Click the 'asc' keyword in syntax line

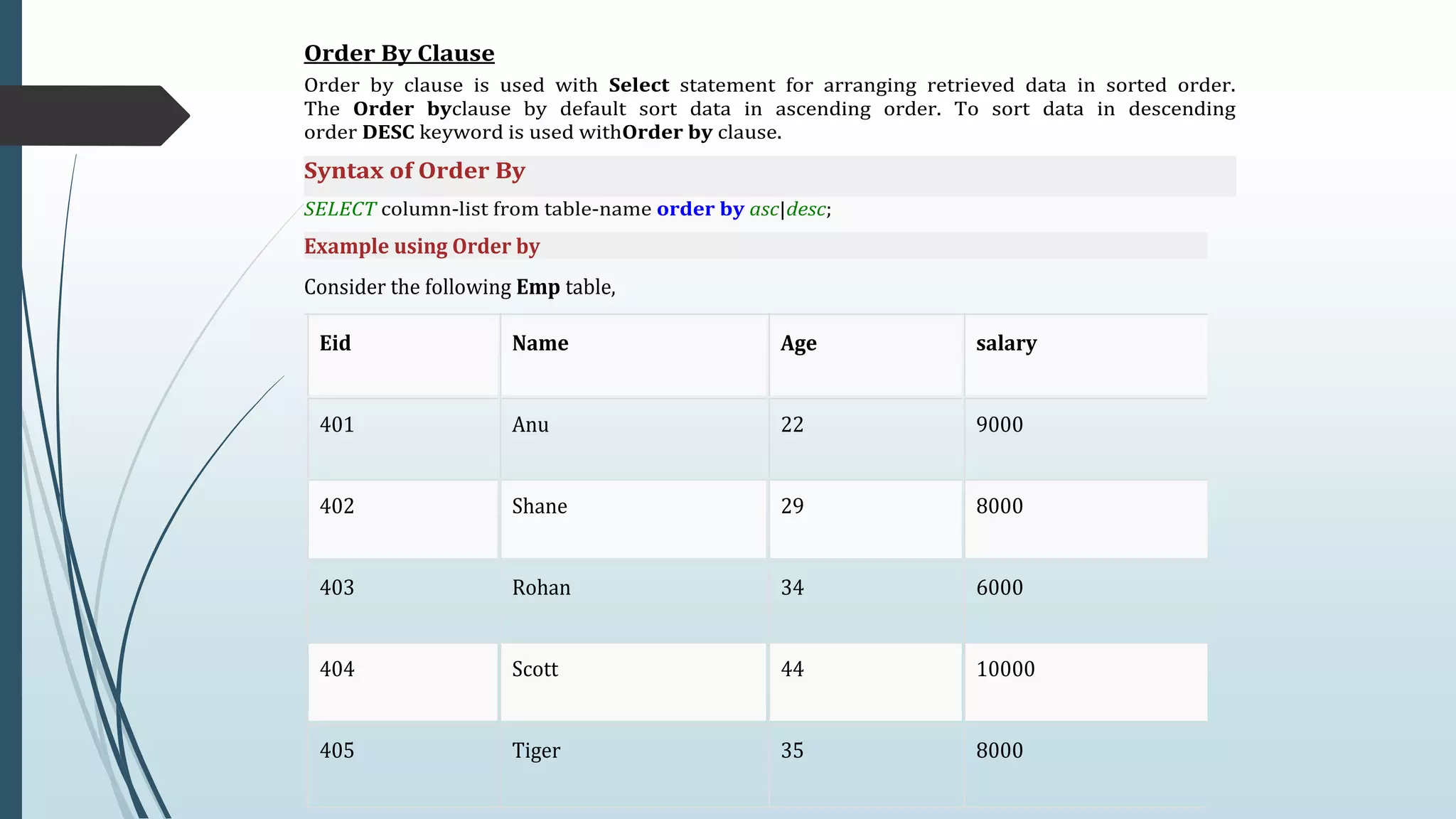click(764, 210)
